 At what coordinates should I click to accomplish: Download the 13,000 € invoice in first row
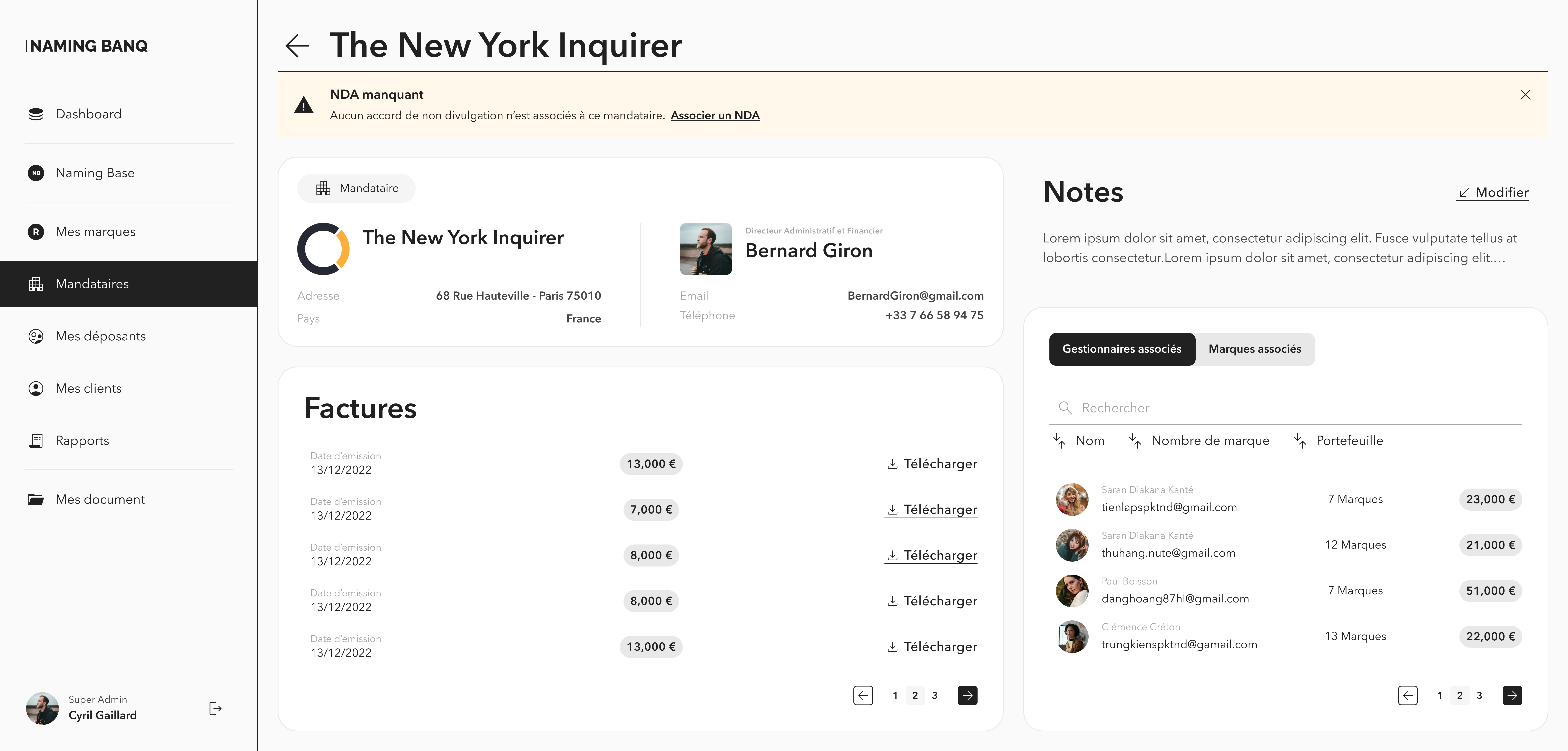point(931,464)
